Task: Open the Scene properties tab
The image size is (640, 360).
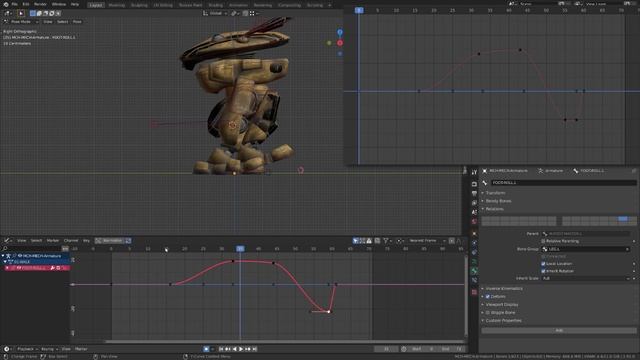Action: pos(474,212)
